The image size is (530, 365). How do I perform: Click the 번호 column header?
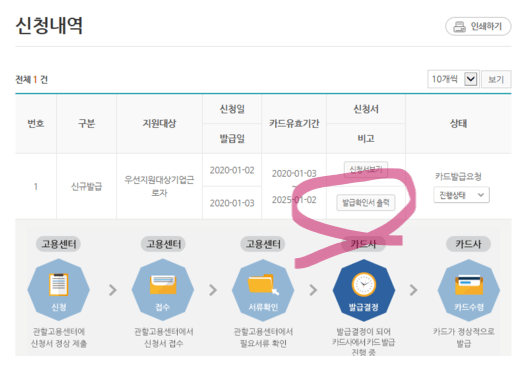[x=36, y=124]
